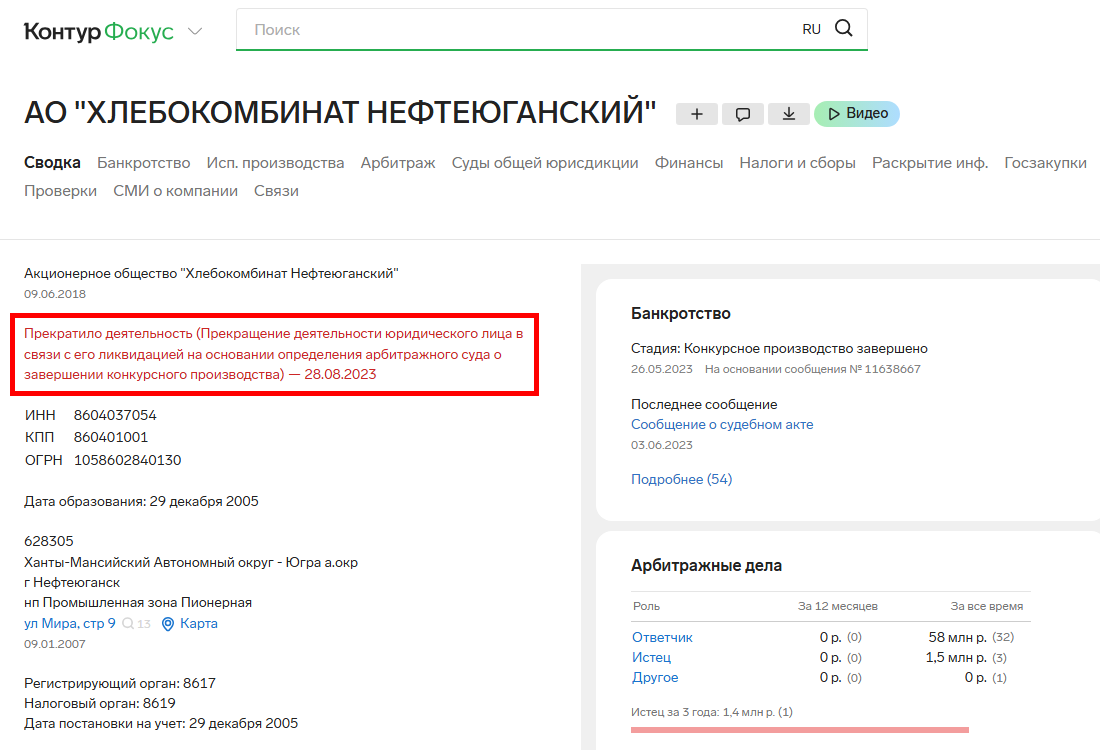Click the Арбитражные дела card heading
Screen dimensions: 1100x750
point(706,565)
